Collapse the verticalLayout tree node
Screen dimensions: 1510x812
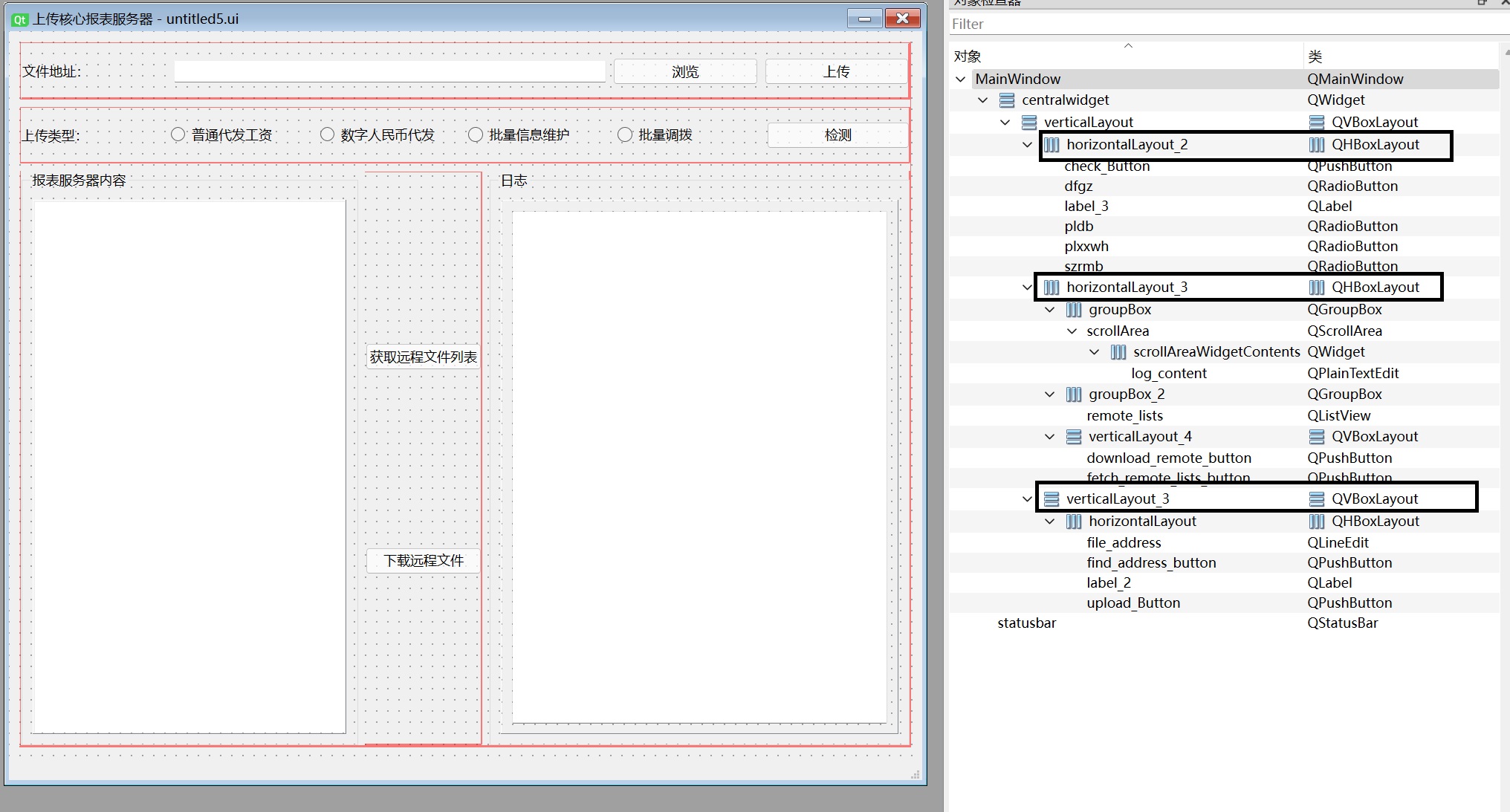[x=1005, y=123]
